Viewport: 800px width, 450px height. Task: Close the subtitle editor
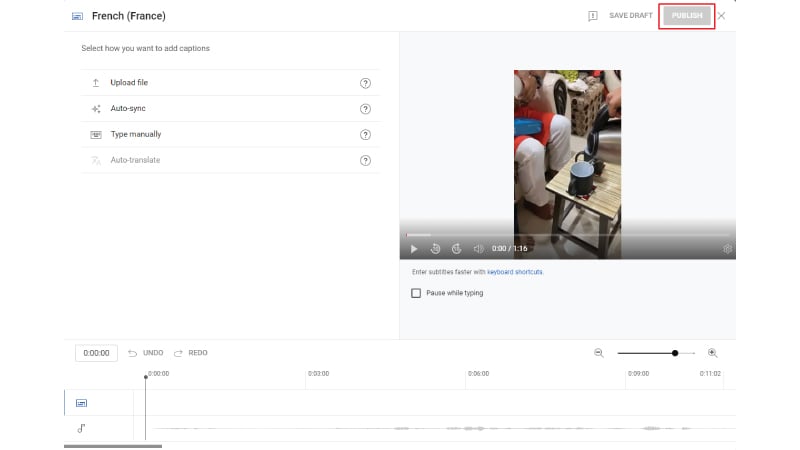point(721,16)
